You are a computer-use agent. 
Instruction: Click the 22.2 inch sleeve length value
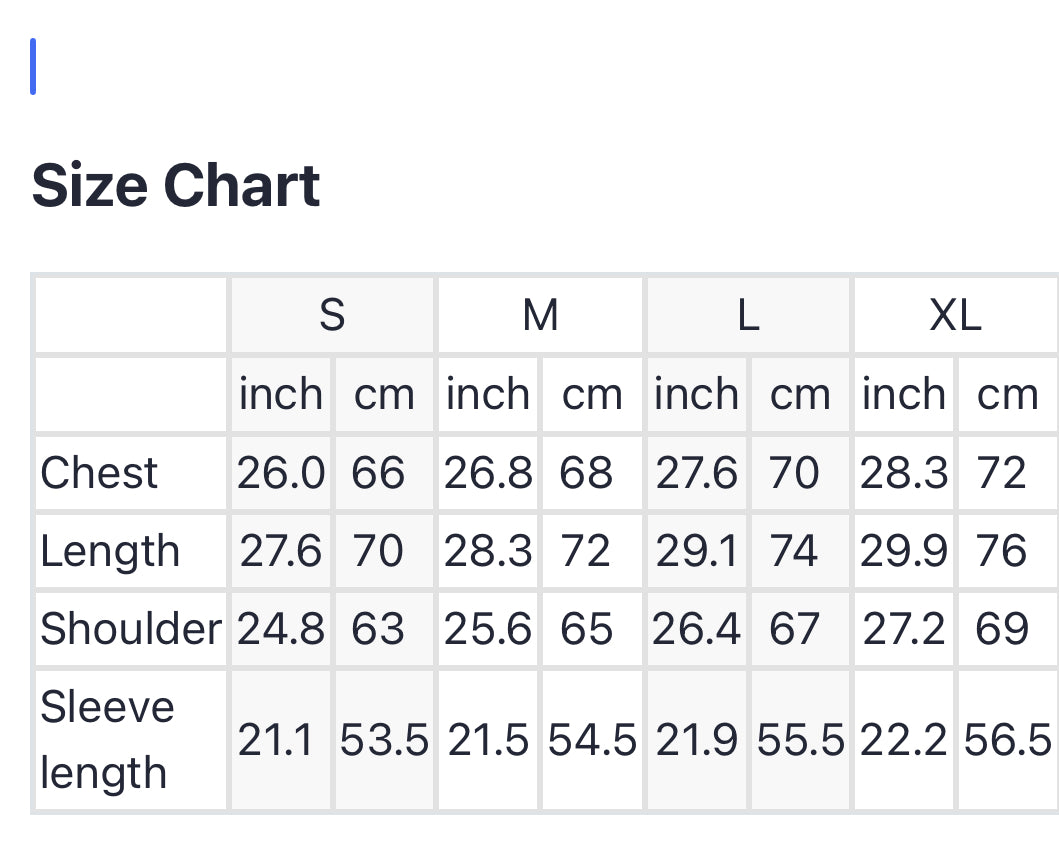(x=904, y=740)
